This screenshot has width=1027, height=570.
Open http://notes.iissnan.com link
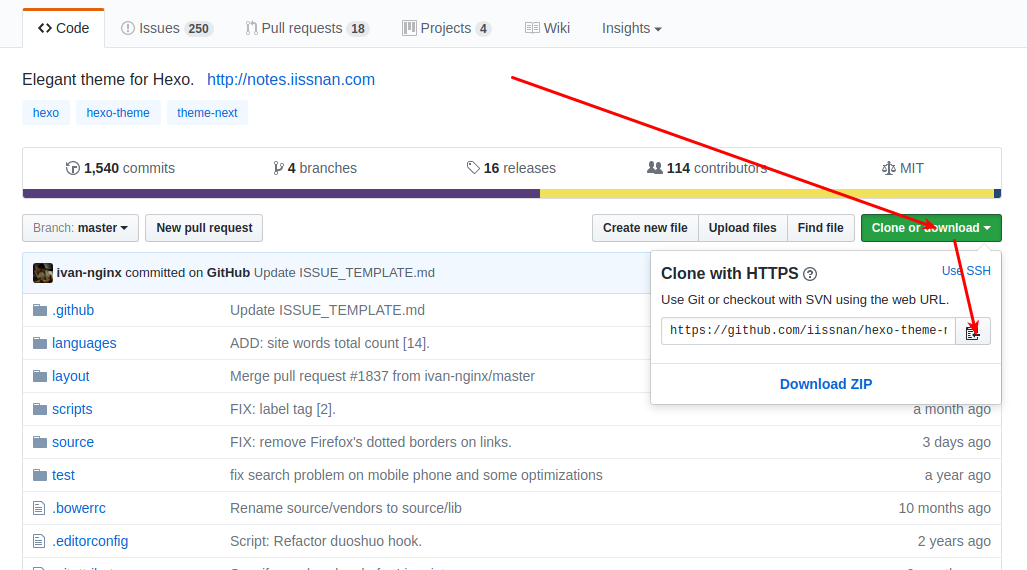pos(291,79)
